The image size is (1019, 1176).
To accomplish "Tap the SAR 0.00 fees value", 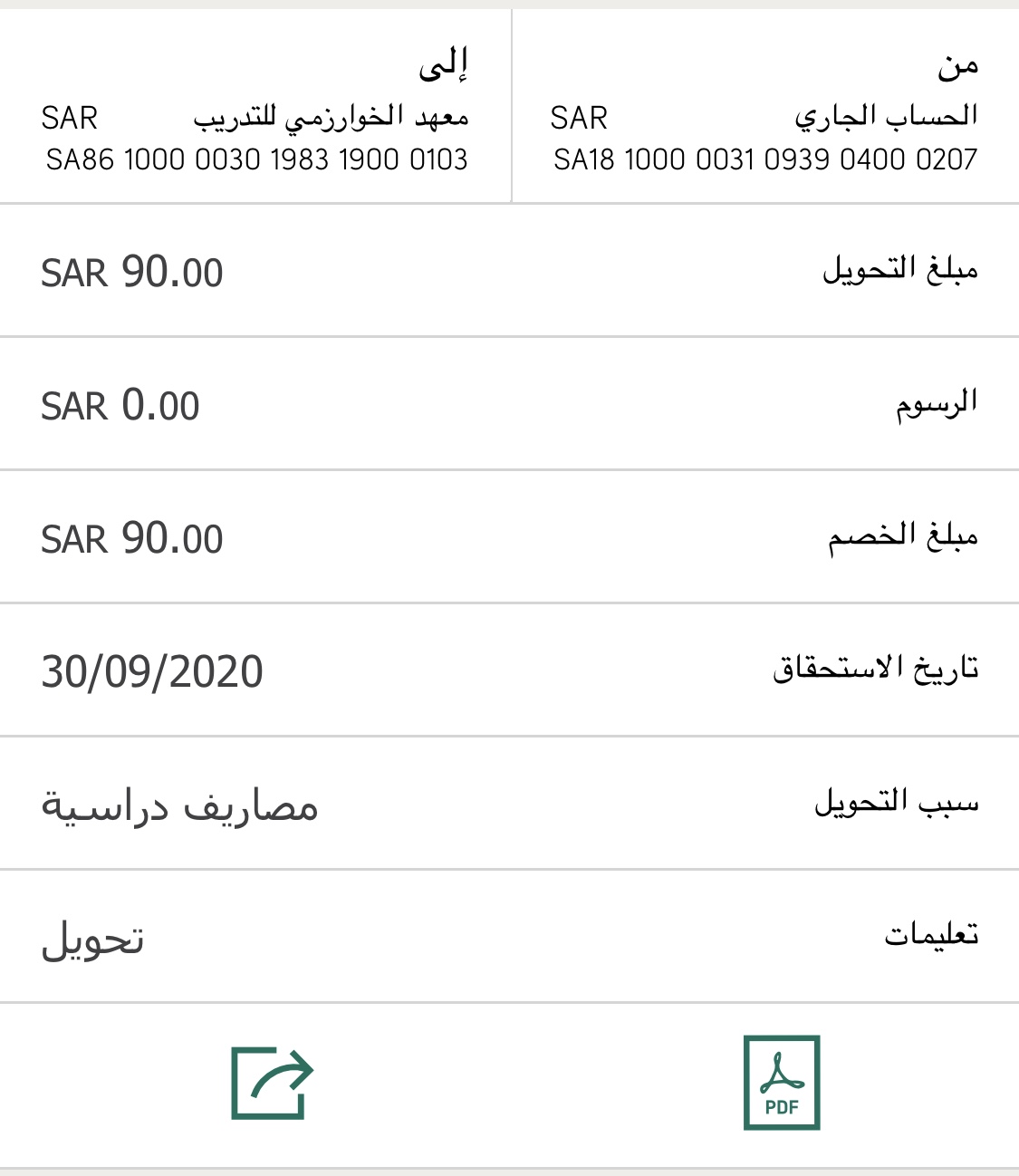I will click(x=120, y=405).
